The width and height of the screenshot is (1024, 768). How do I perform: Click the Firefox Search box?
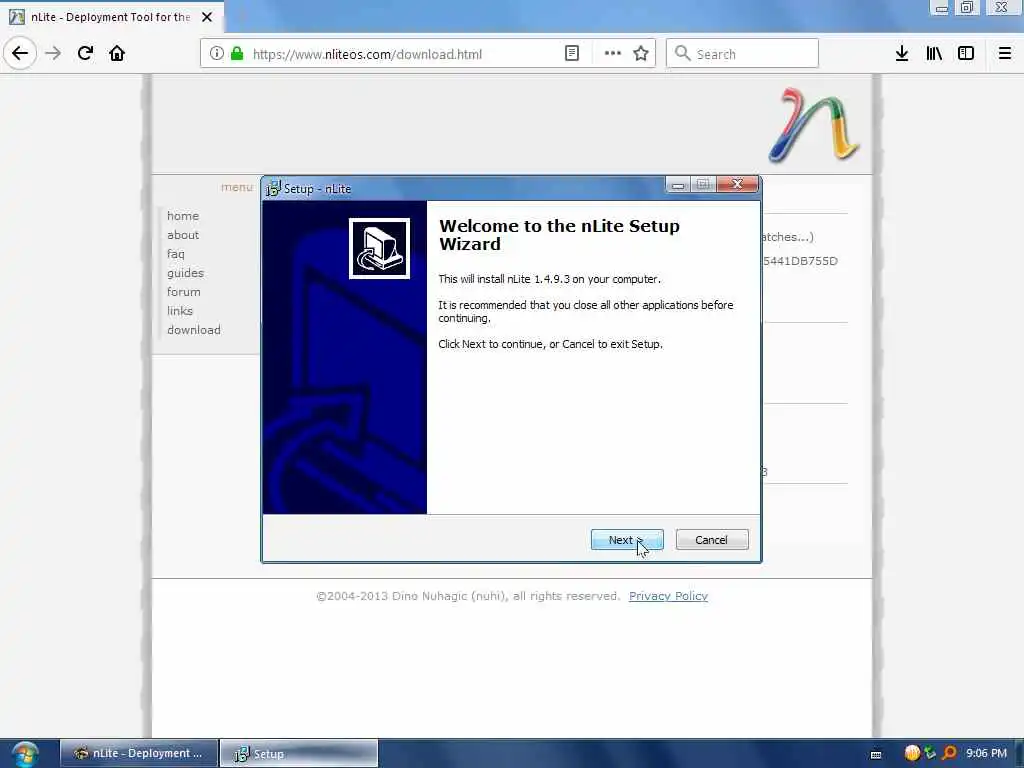click(x=742, y=54)
